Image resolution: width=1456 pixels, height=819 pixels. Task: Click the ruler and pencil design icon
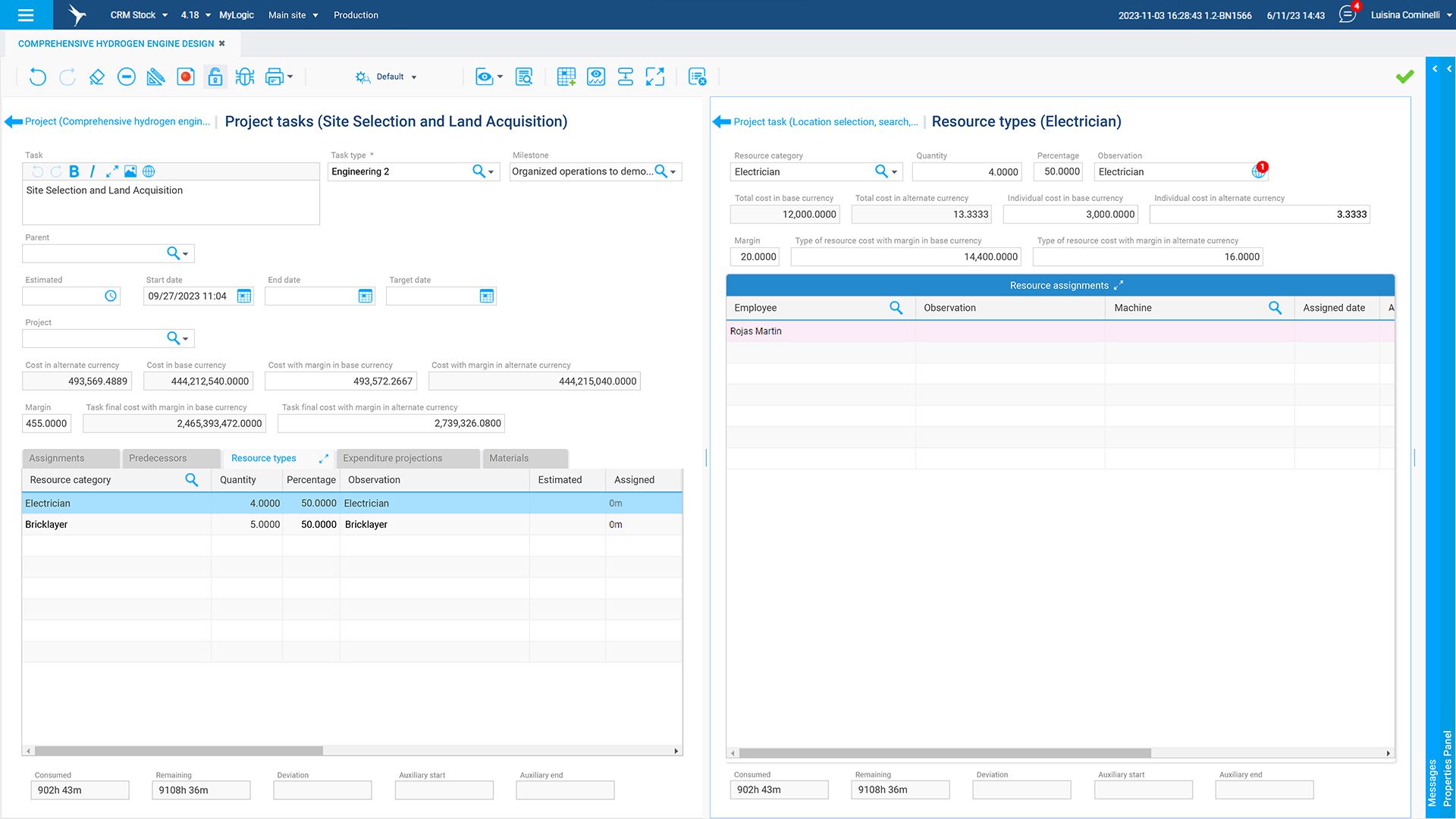tap(155, 77)
